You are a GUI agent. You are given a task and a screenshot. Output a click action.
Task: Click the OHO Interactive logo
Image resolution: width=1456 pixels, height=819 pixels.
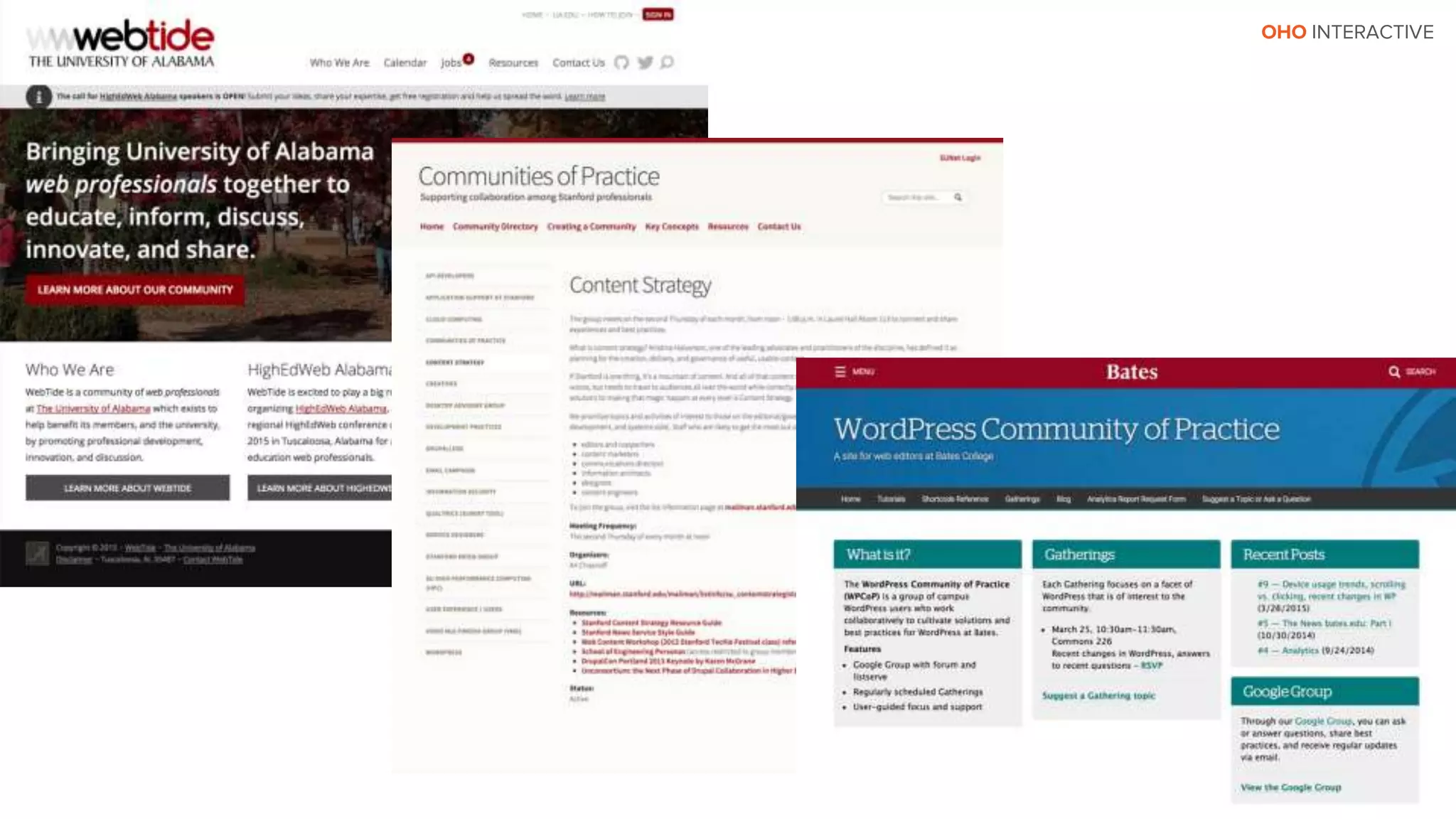point(1347,32)
